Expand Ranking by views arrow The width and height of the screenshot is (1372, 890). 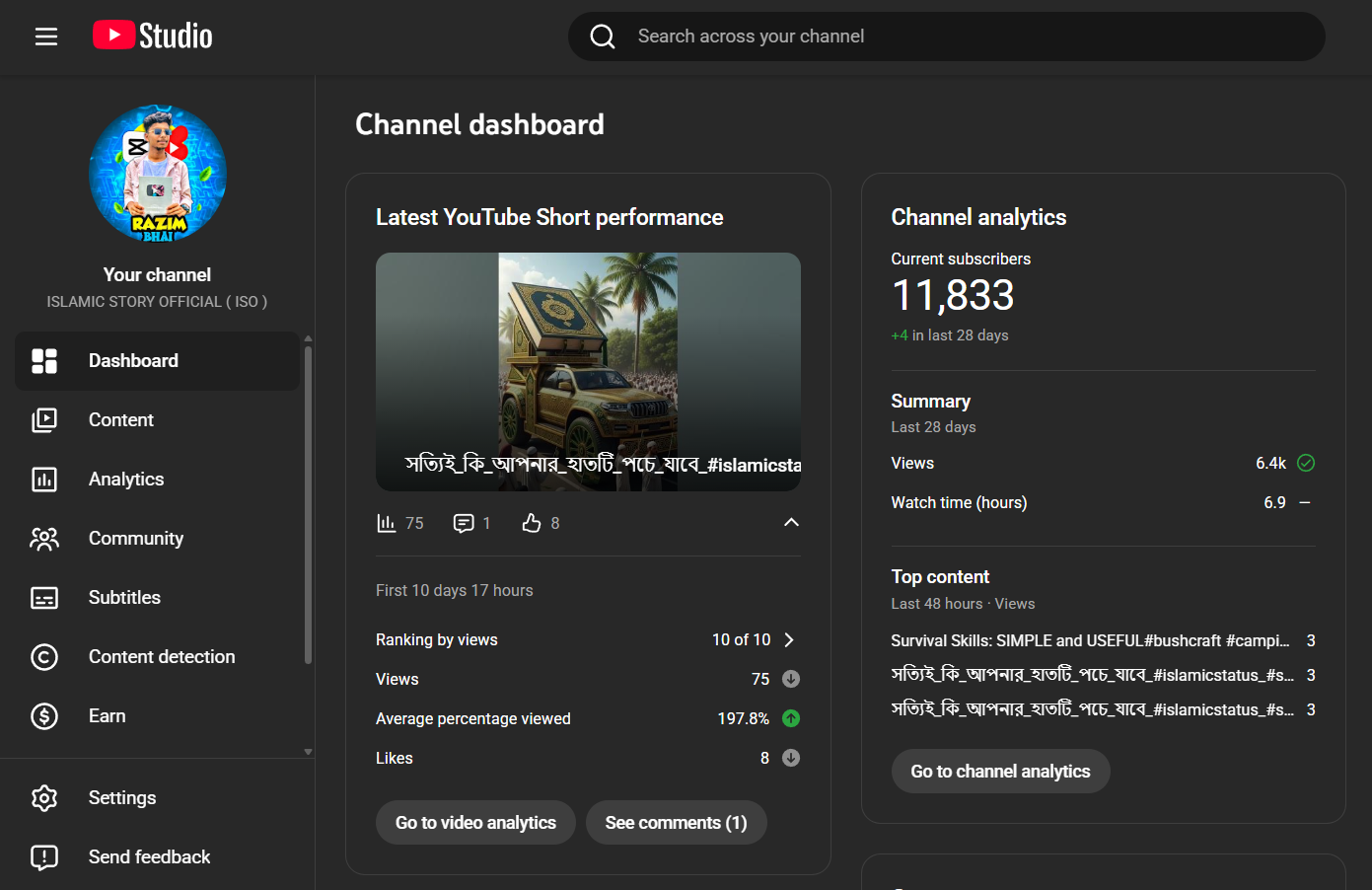789,639
